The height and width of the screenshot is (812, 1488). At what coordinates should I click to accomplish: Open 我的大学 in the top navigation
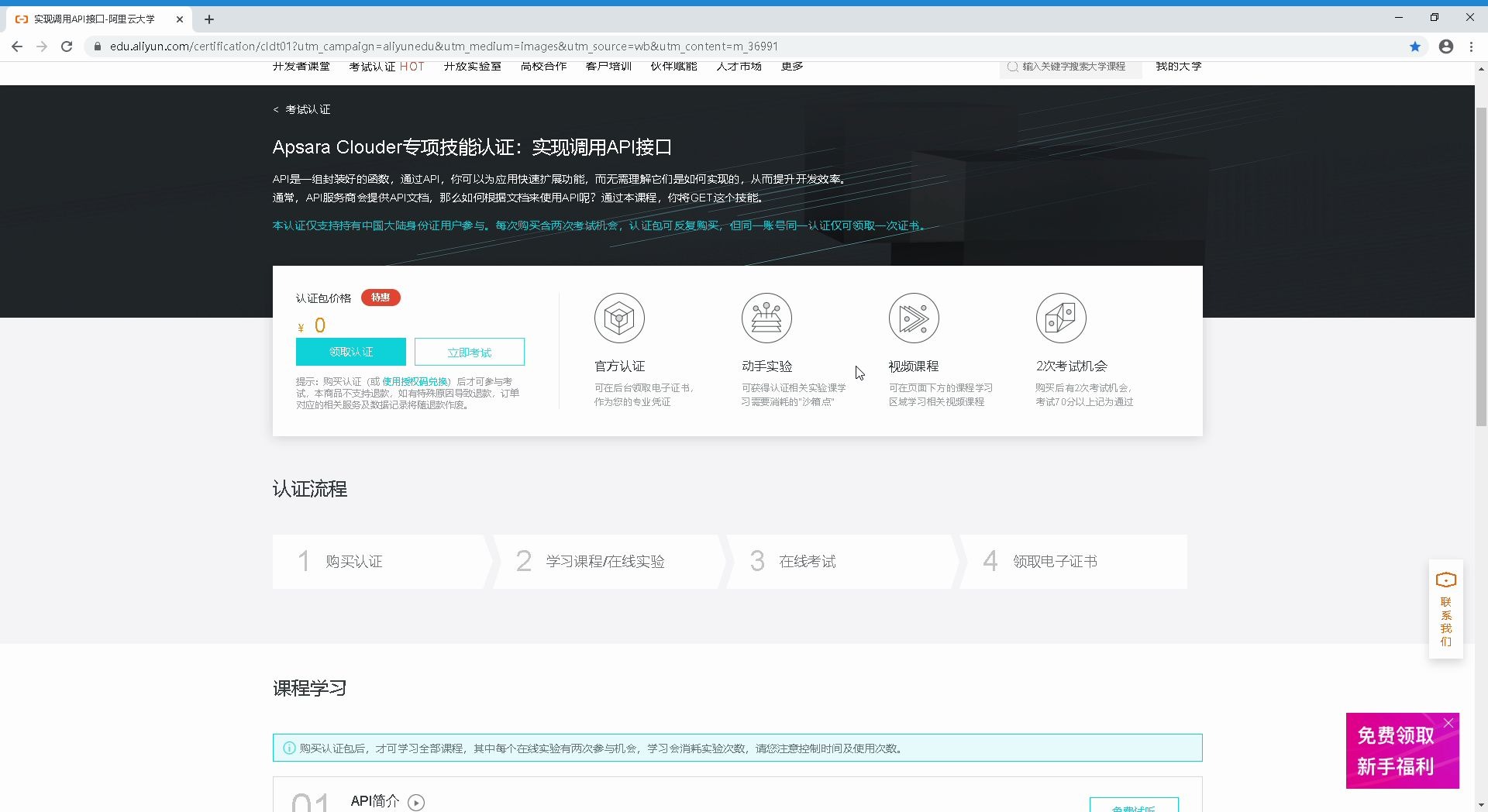(x=1179, y=67)
